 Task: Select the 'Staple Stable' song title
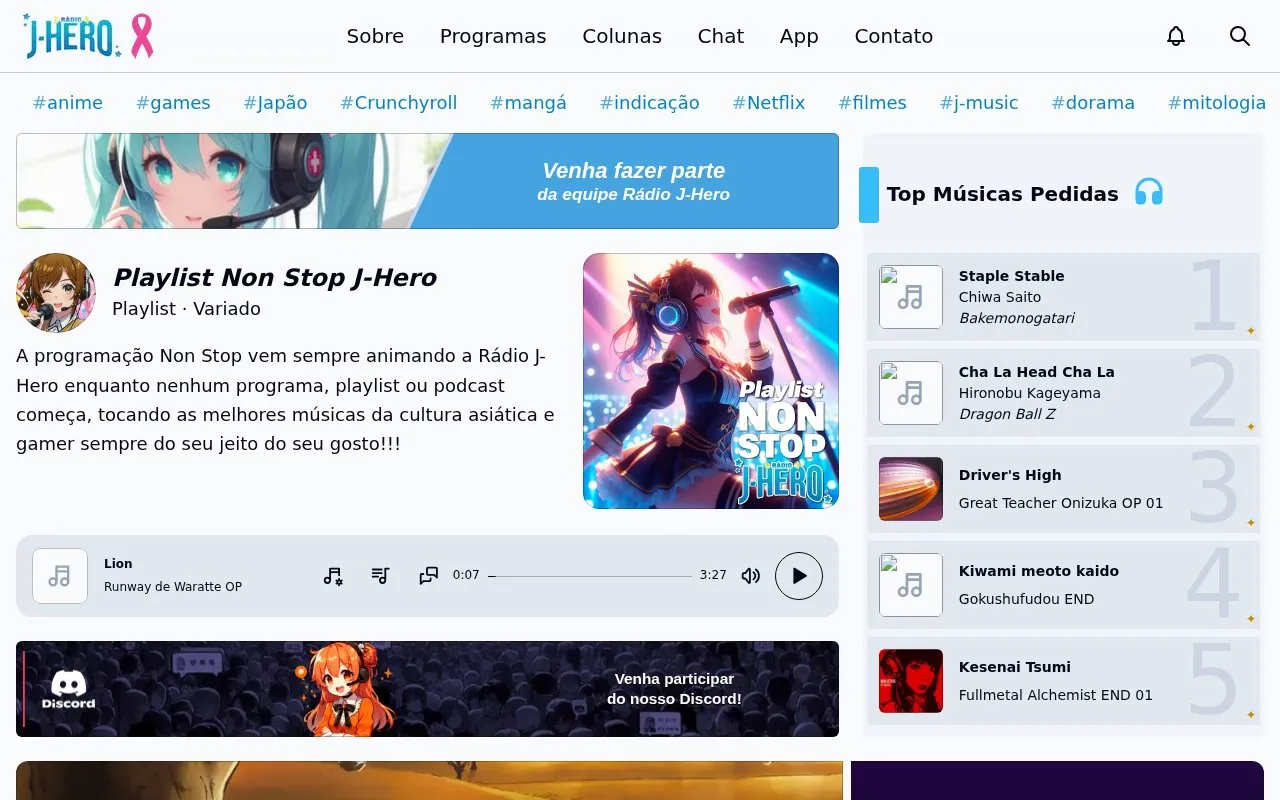pos(1011,276)
